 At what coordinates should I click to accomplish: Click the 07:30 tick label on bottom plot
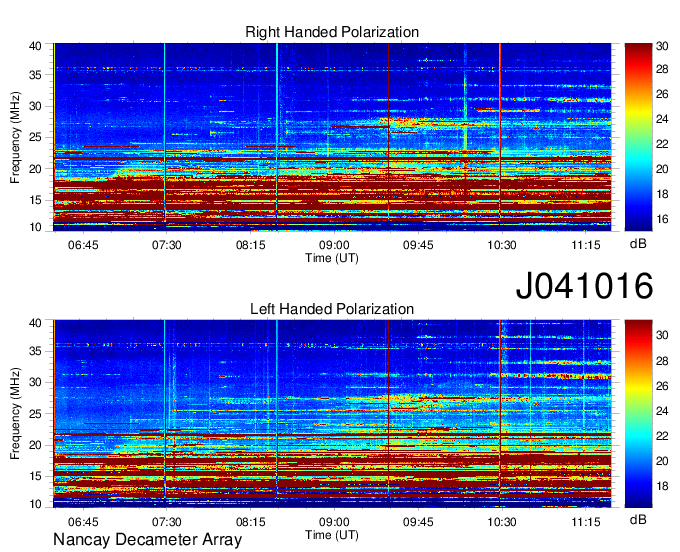167,522
